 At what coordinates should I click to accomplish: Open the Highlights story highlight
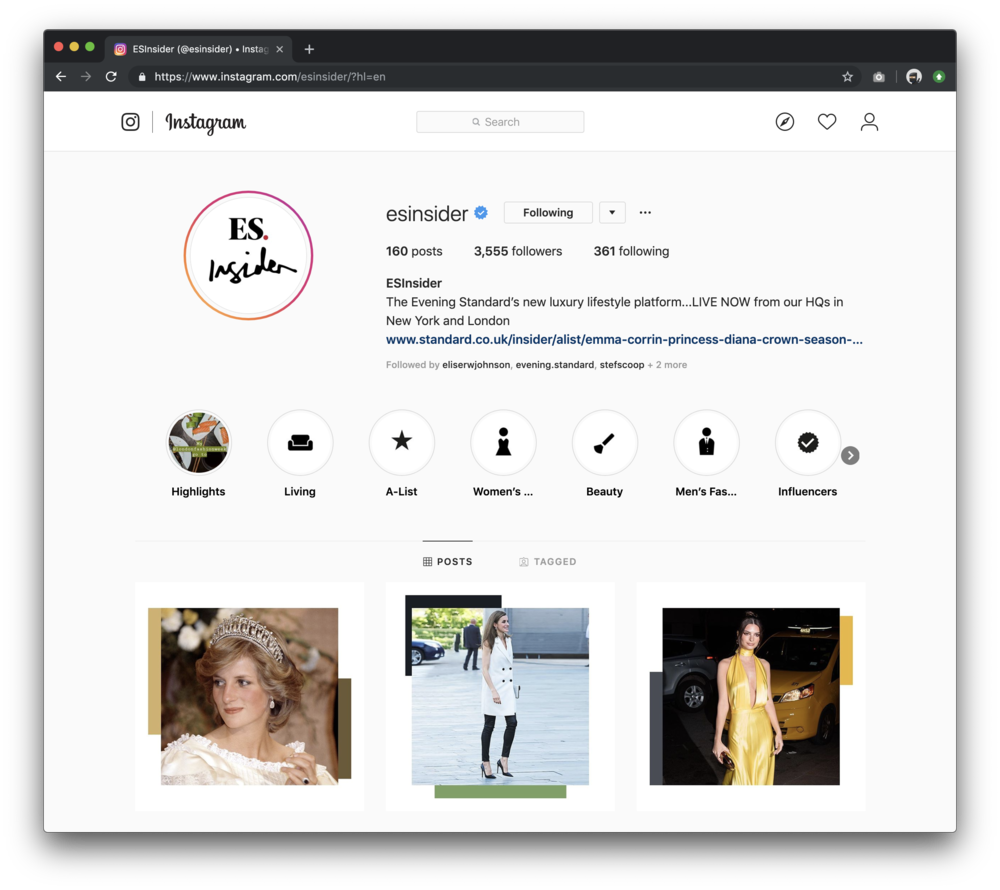(198, 442)
